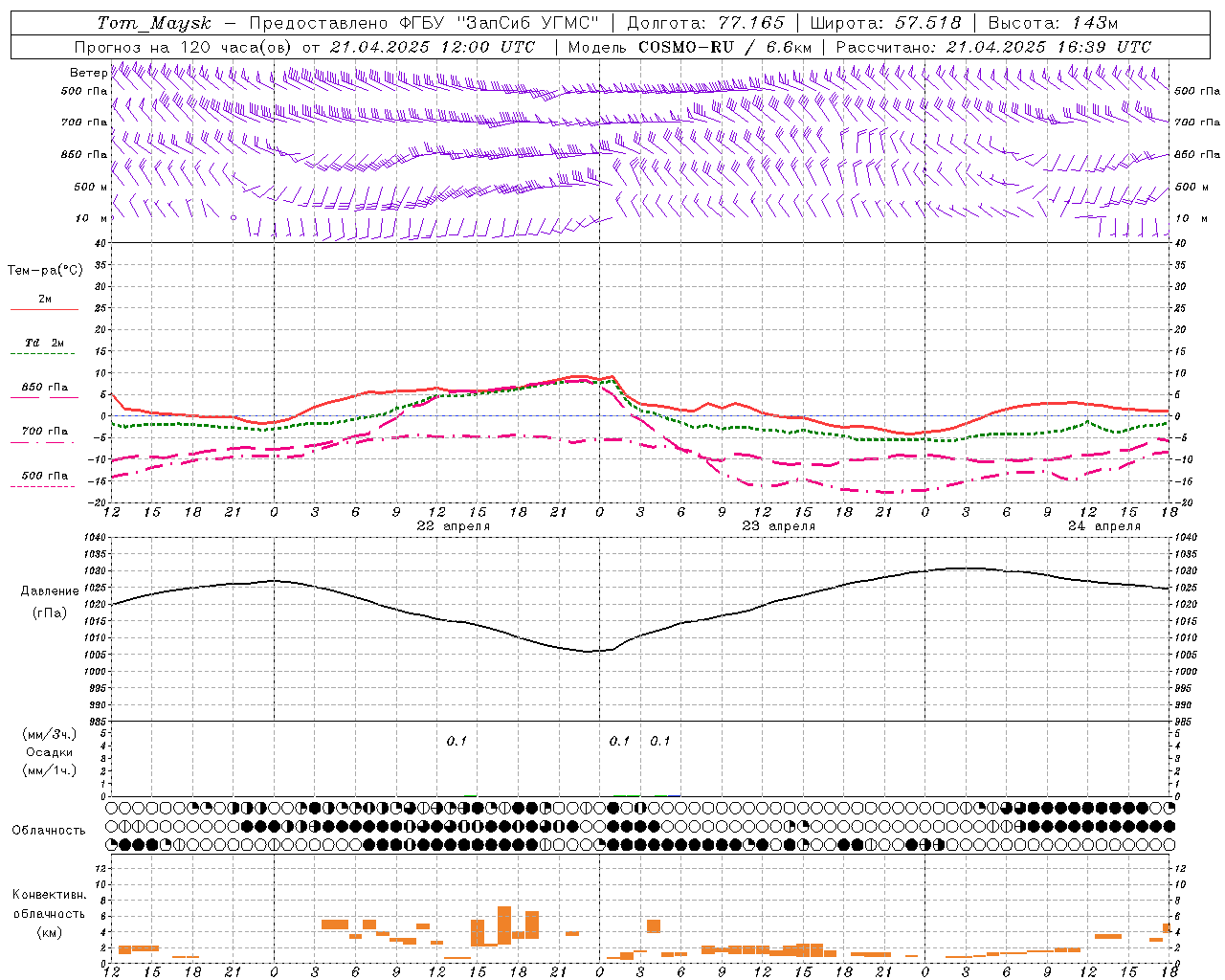Click the Тем-ра(°C) temperature axis title
This screenshot has height=980, width=1225.
45,271
